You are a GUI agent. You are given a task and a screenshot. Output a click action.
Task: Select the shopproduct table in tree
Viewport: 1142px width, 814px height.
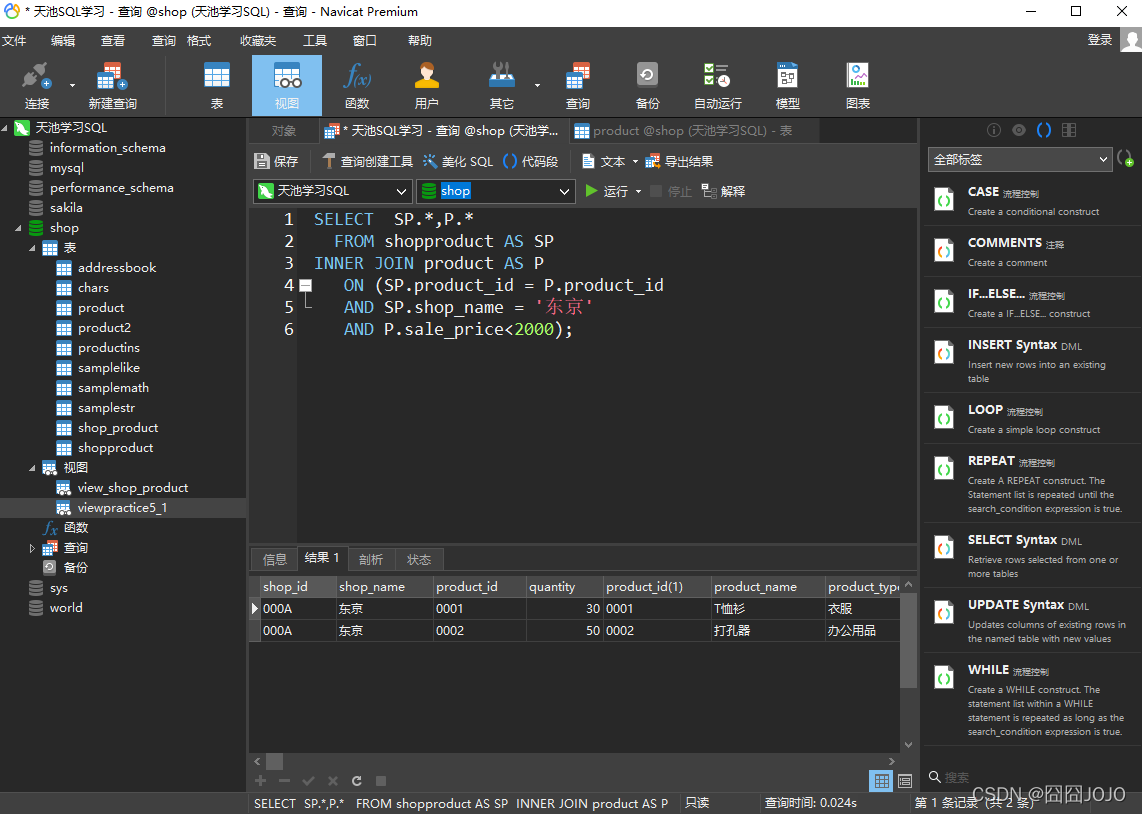click(x=115, y=448)
